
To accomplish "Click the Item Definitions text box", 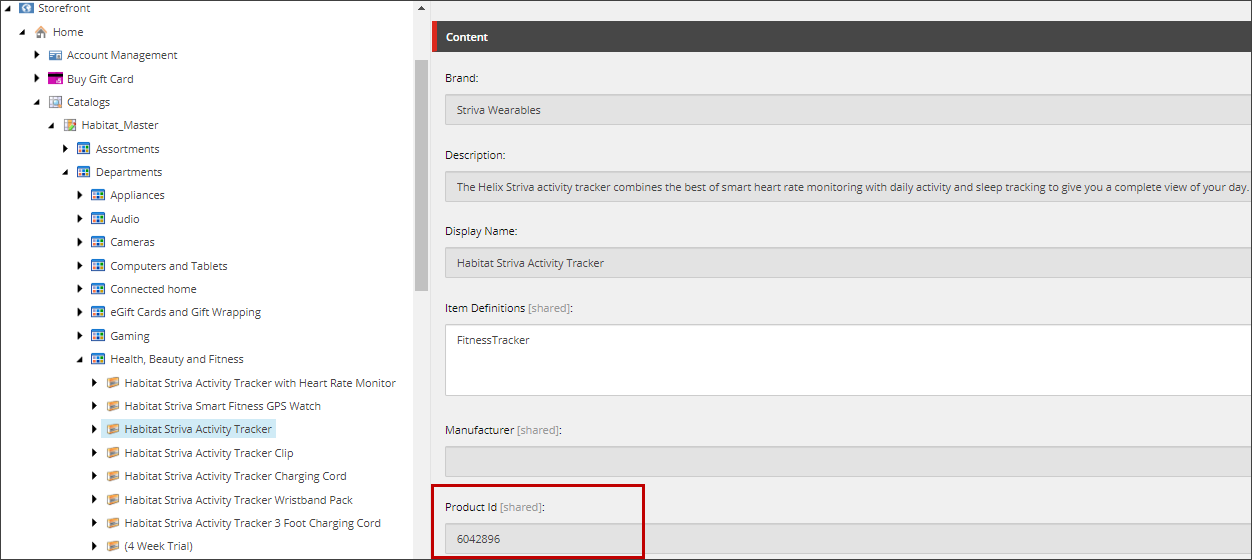I will [x=848, y=360].
